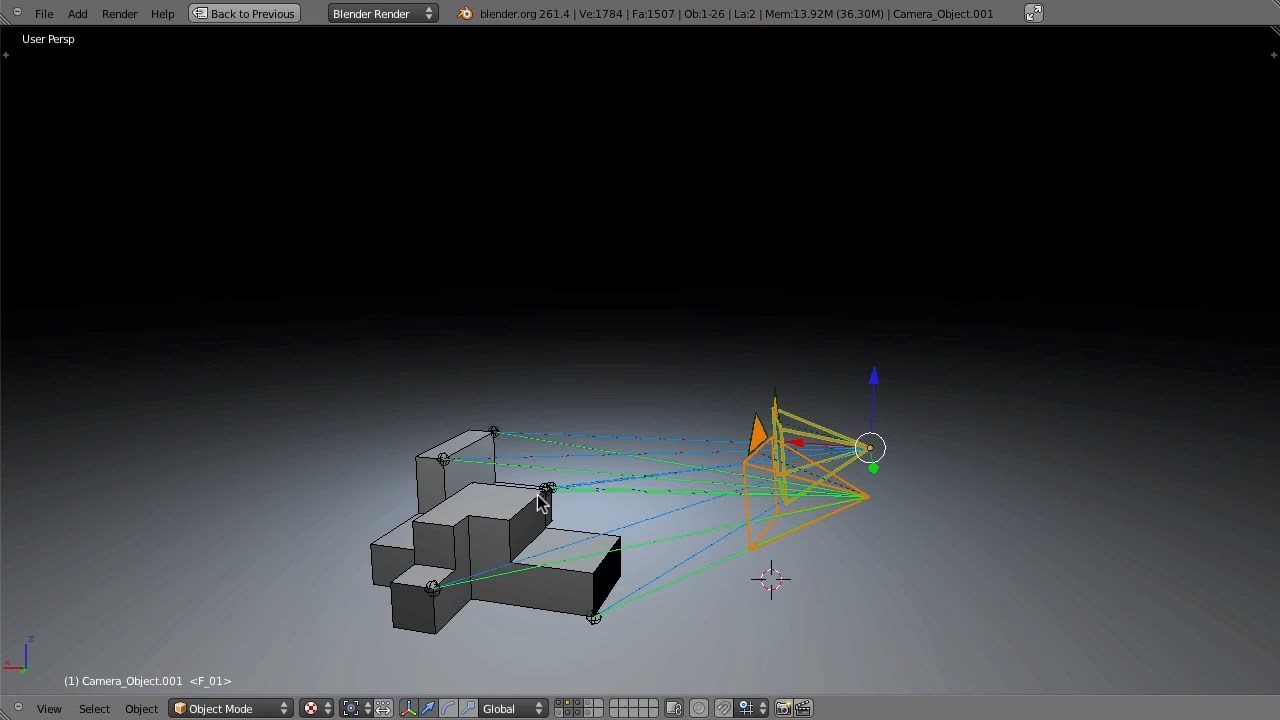Click the Back to Previous button
Viewport: 1280px width, 720px height.
click(x=244, y=14)
